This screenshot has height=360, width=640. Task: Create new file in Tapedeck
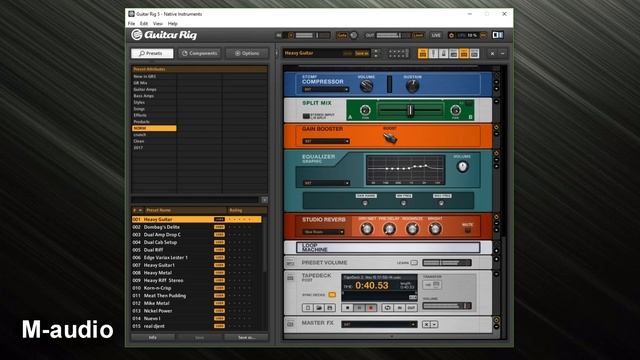coord(308,308)
